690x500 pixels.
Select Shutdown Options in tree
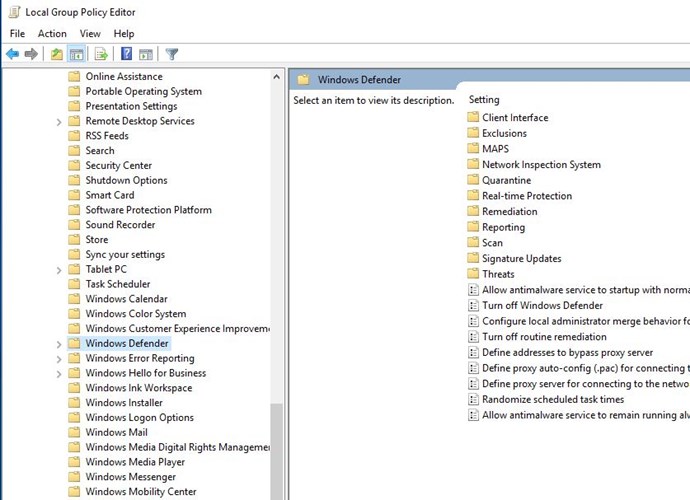coord(126,180)
